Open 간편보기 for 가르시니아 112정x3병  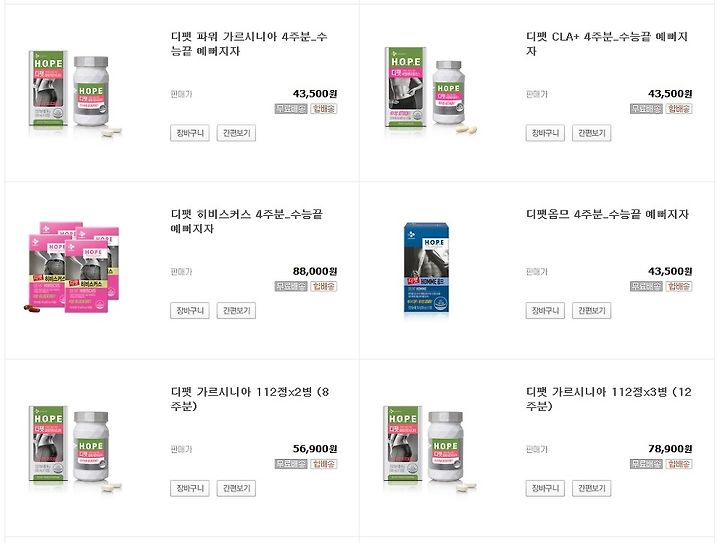(x=591, y=488)
